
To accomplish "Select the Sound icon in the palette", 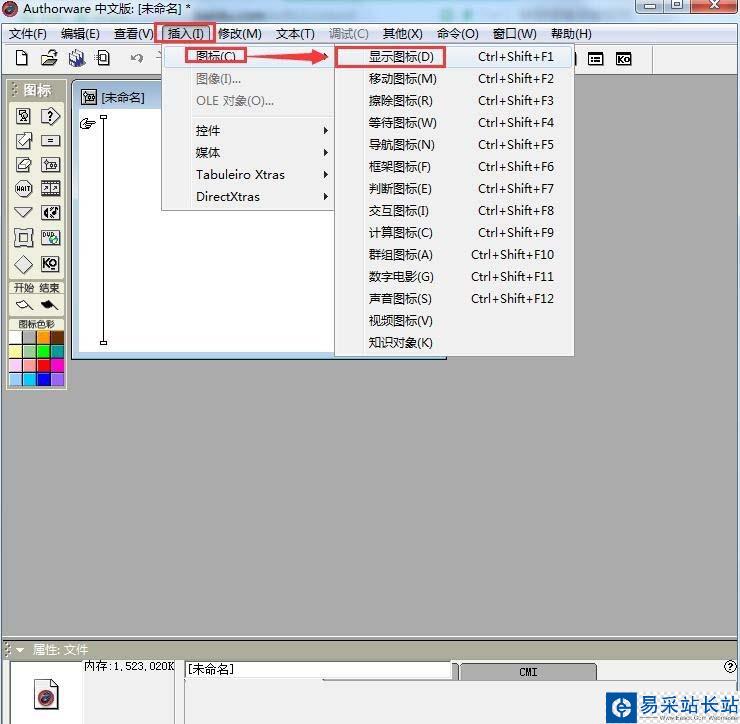I will point(50,213).
